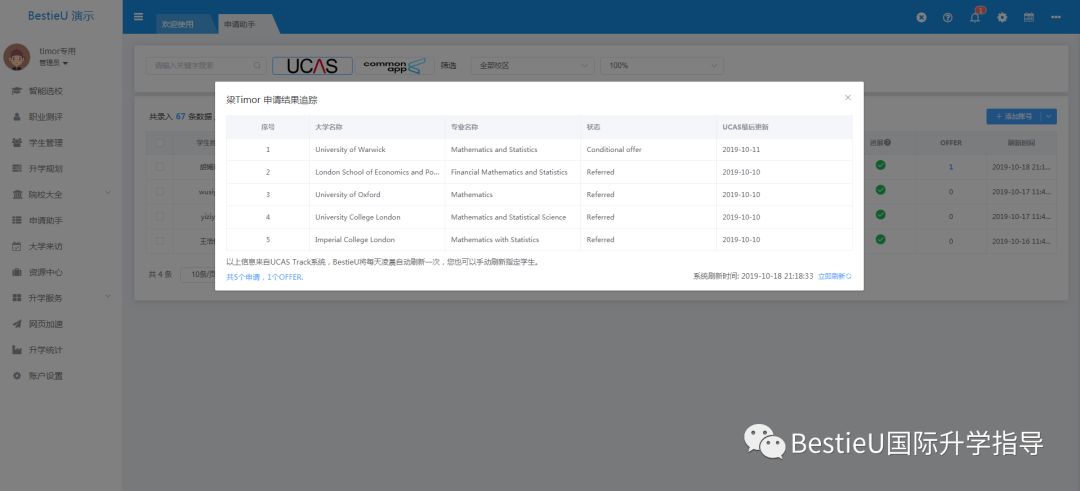Viewport: 1080px width, 491px height.
Task: Click Imperial College London cell
Action: pyautogui.click(x=377, y=240)
